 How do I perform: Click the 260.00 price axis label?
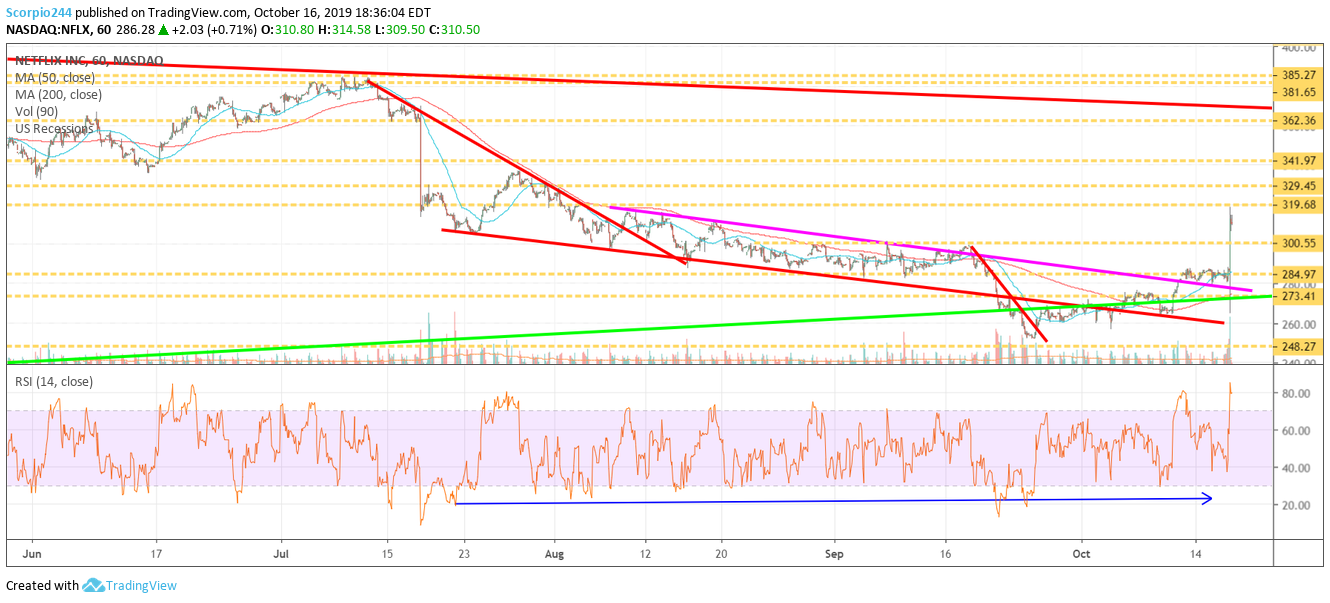coord(1298,324)
